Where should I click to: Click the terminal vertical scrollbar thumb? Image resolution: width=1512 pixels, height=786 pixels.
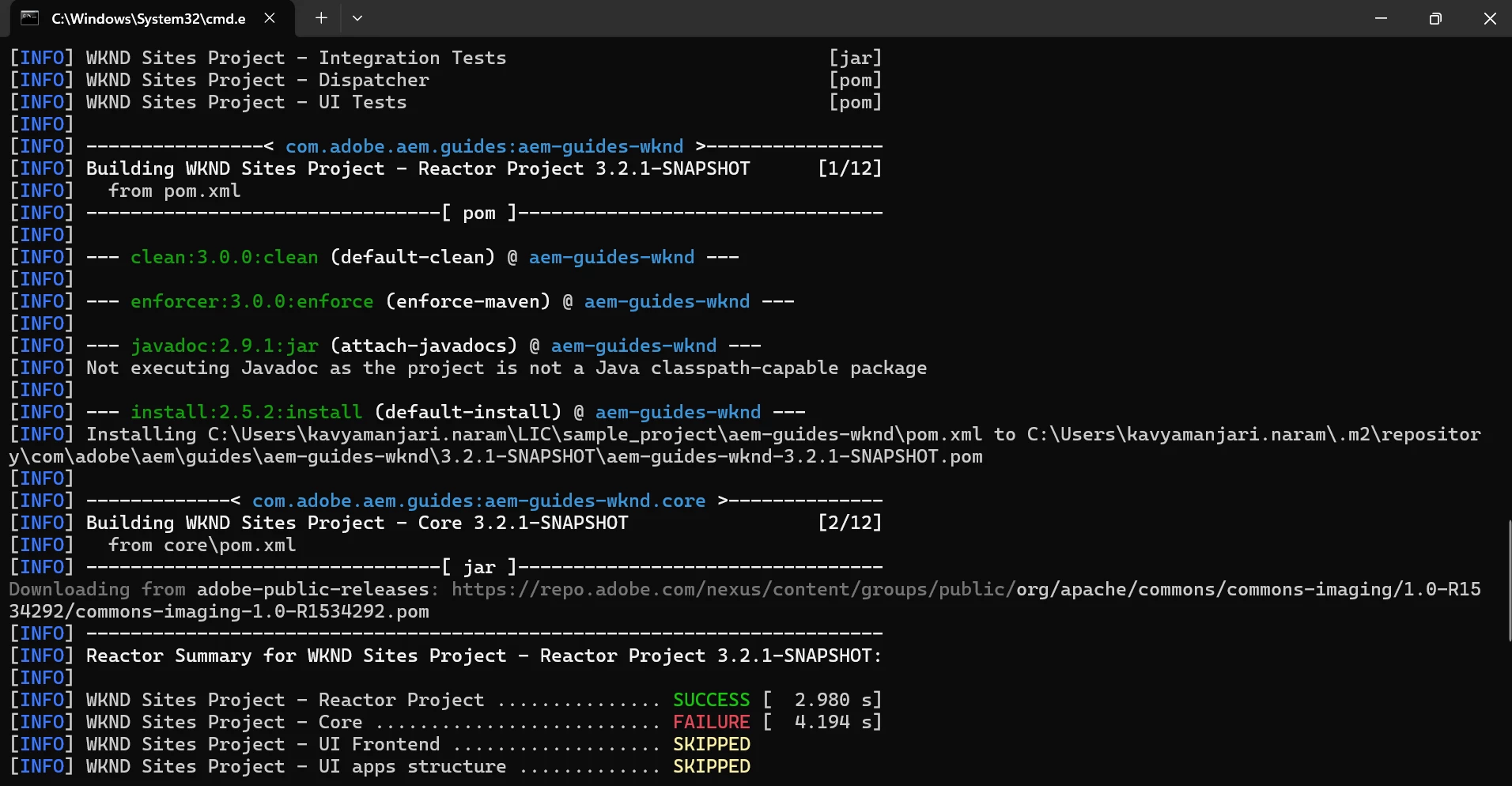point(1509,581)
